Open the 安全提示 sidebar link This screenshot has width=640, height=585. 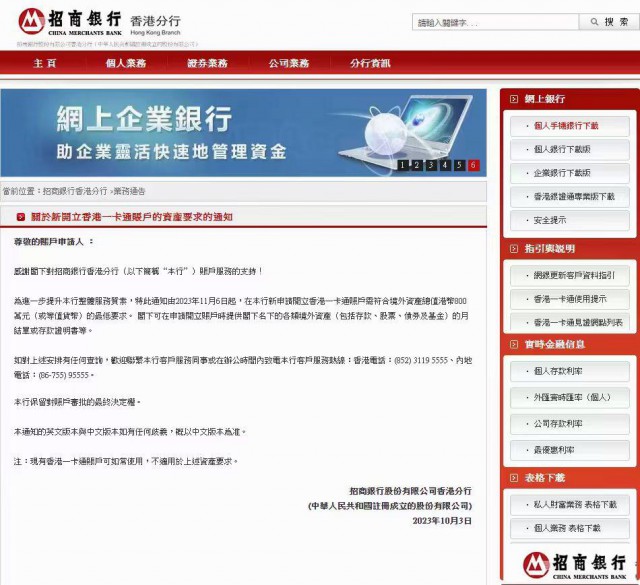click(550, 220)
